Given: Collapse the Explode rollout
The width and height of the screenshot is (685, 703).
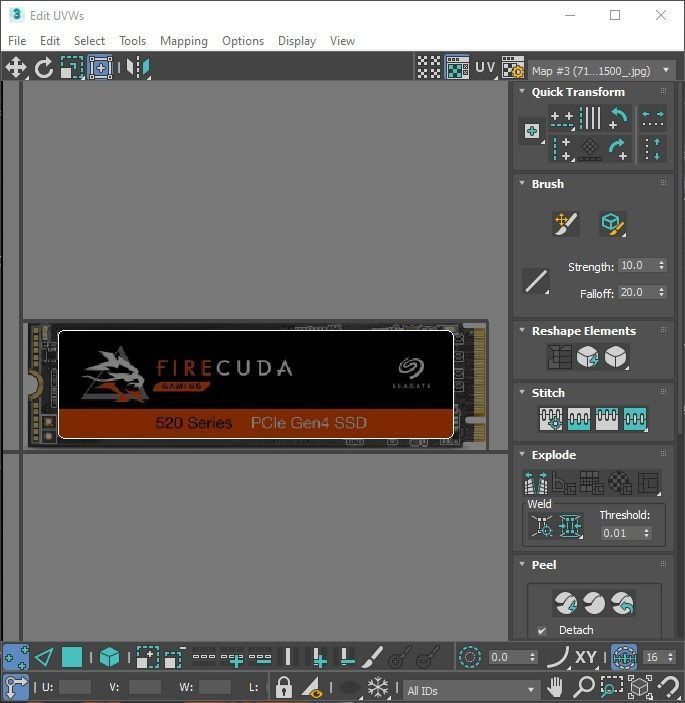Looking at the screenshot, I should click(x=522, y=454).
